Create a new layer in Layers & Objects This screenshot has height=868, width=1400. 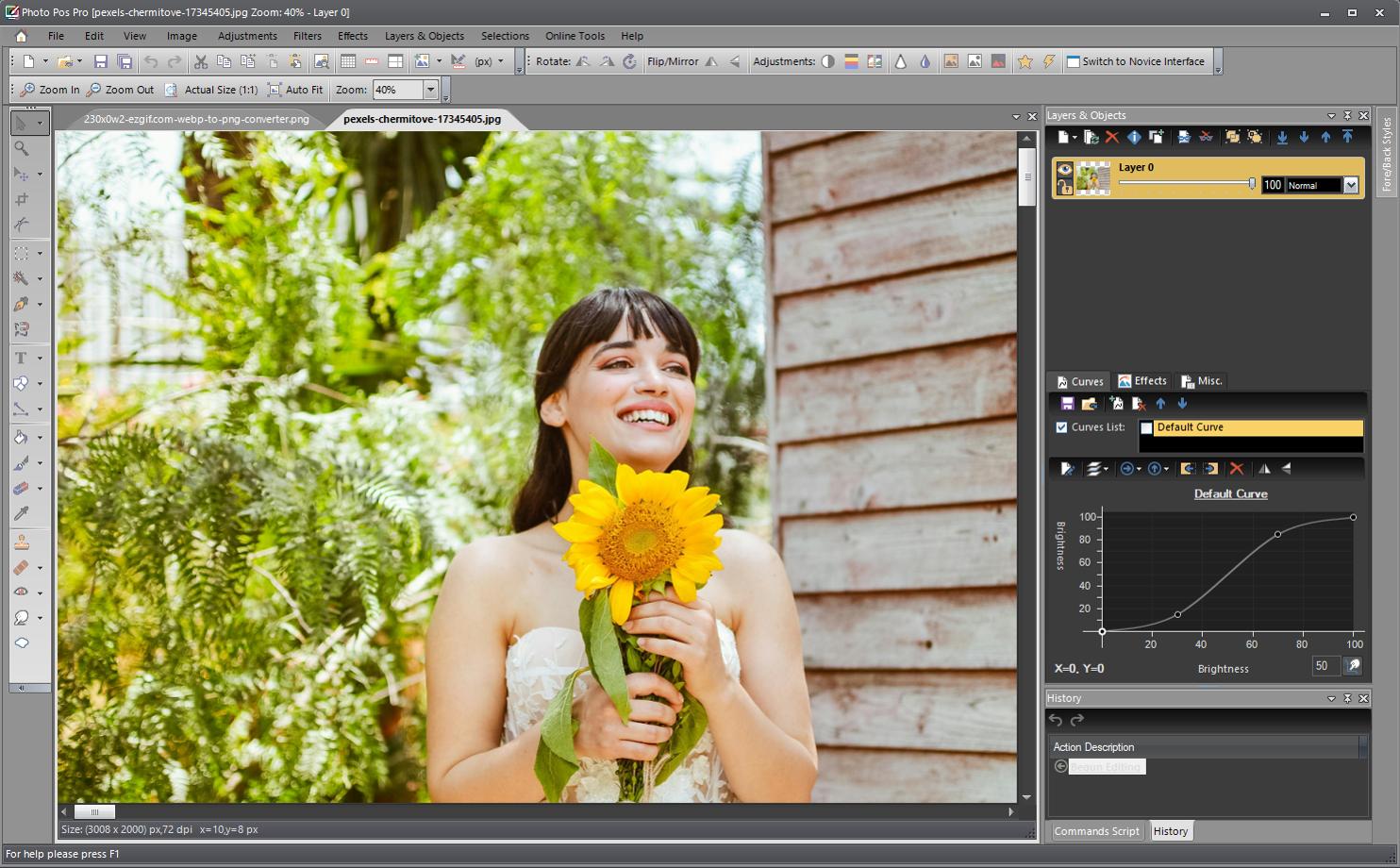coord(1063,137)
